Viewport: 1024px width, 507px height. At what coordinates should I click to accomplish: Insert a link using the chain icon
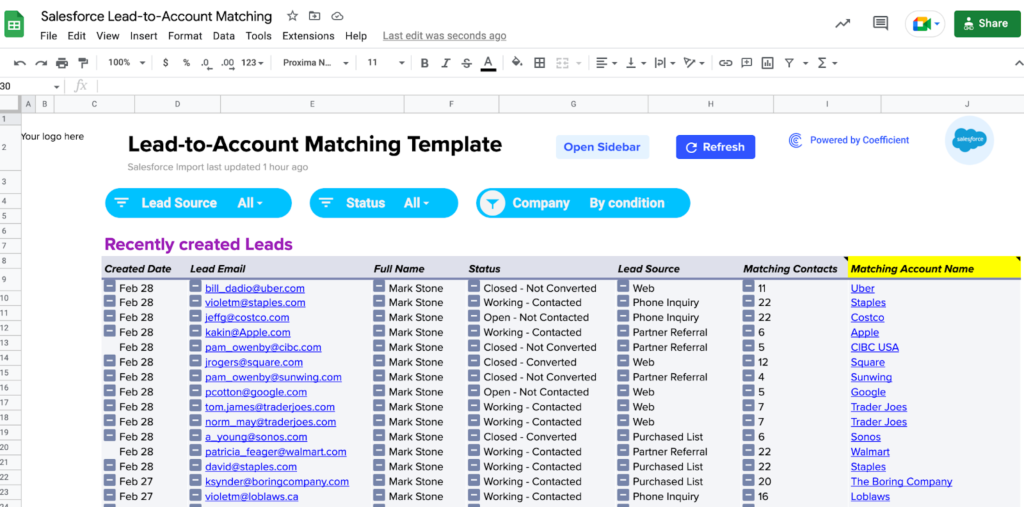(x=725, y=63)
